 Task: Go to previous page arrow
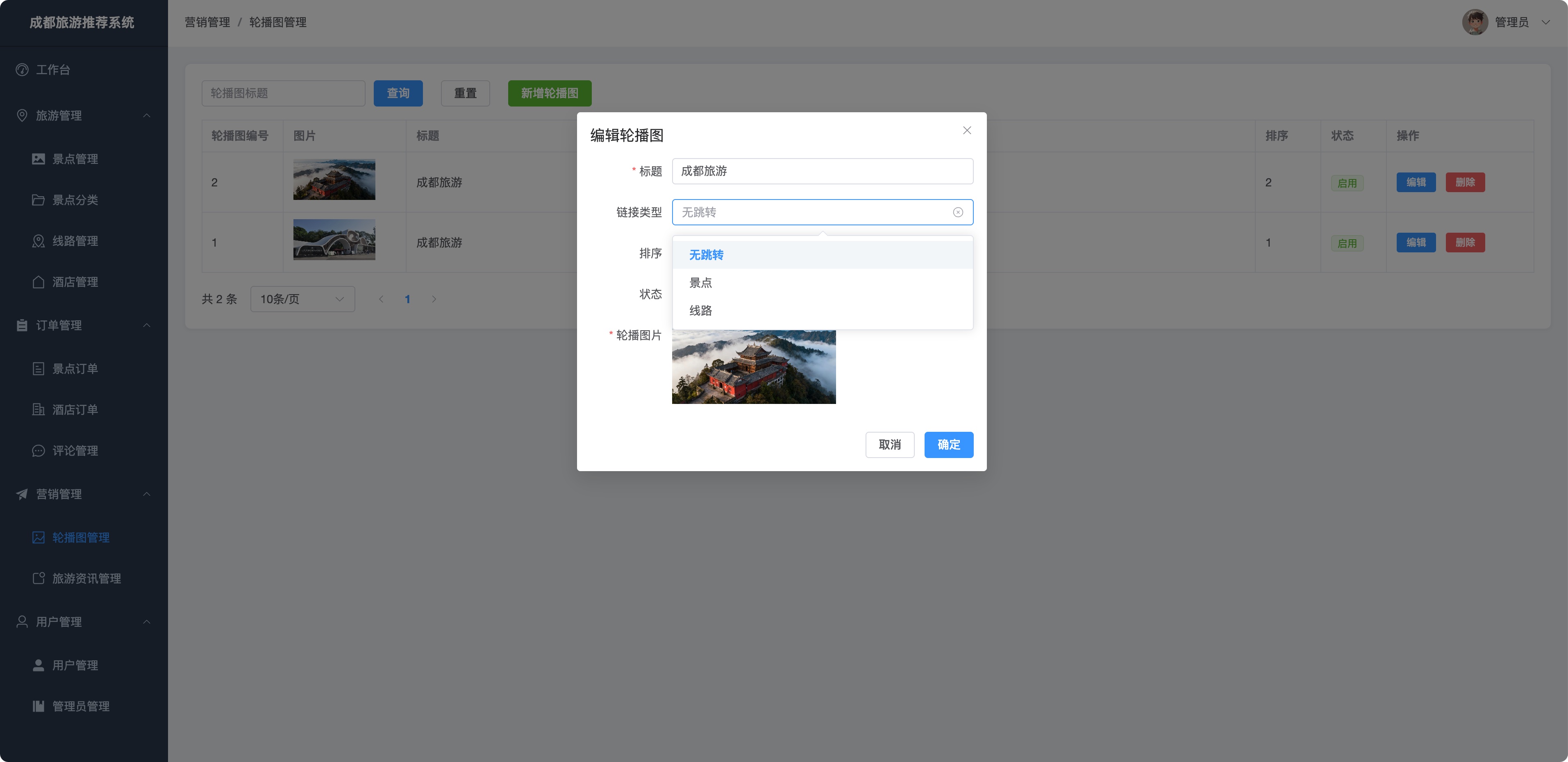[381, 299]
